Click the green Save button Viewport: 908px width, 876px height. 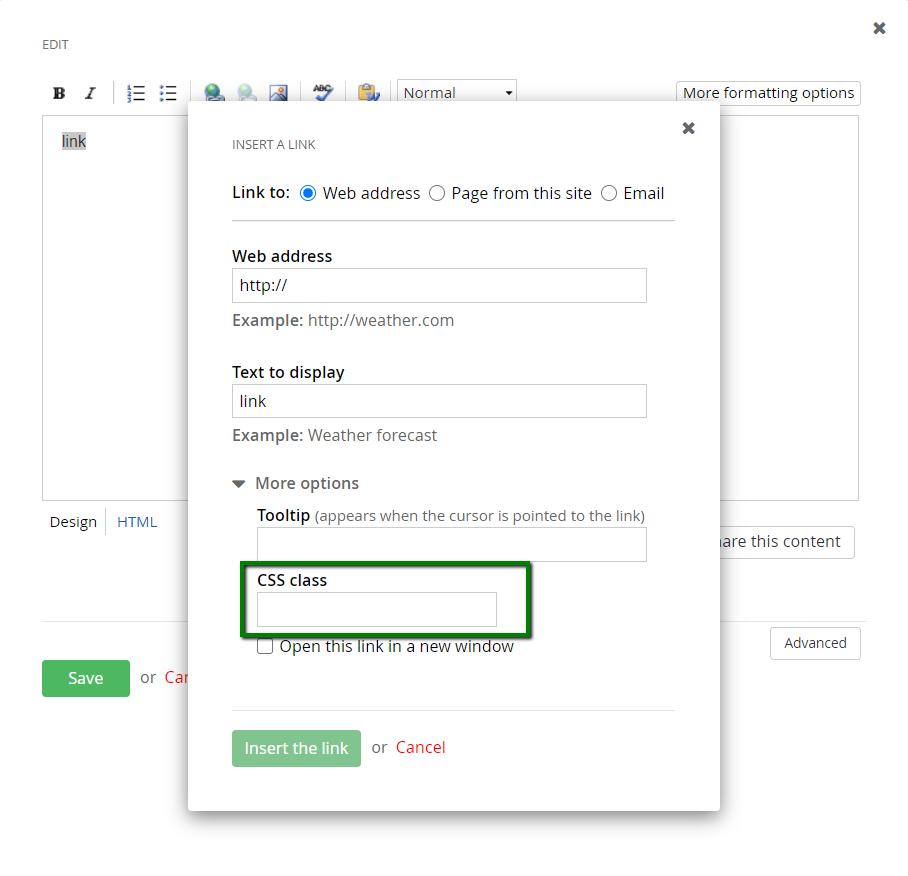point(86,678)
